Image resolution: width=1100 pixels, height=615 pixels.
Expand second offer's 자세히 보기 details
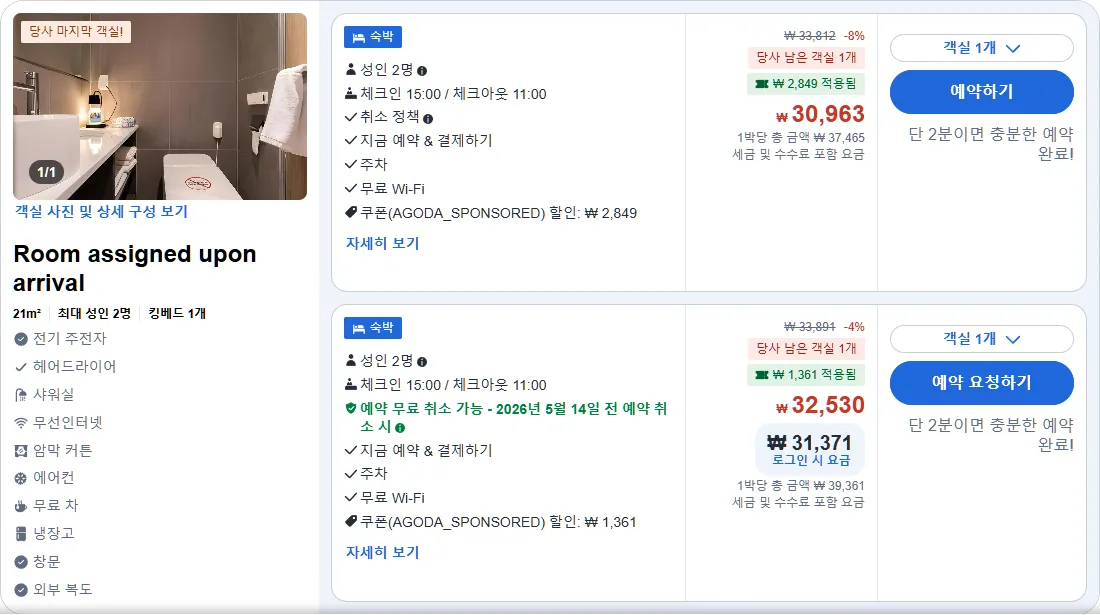[x=382, y=553]
